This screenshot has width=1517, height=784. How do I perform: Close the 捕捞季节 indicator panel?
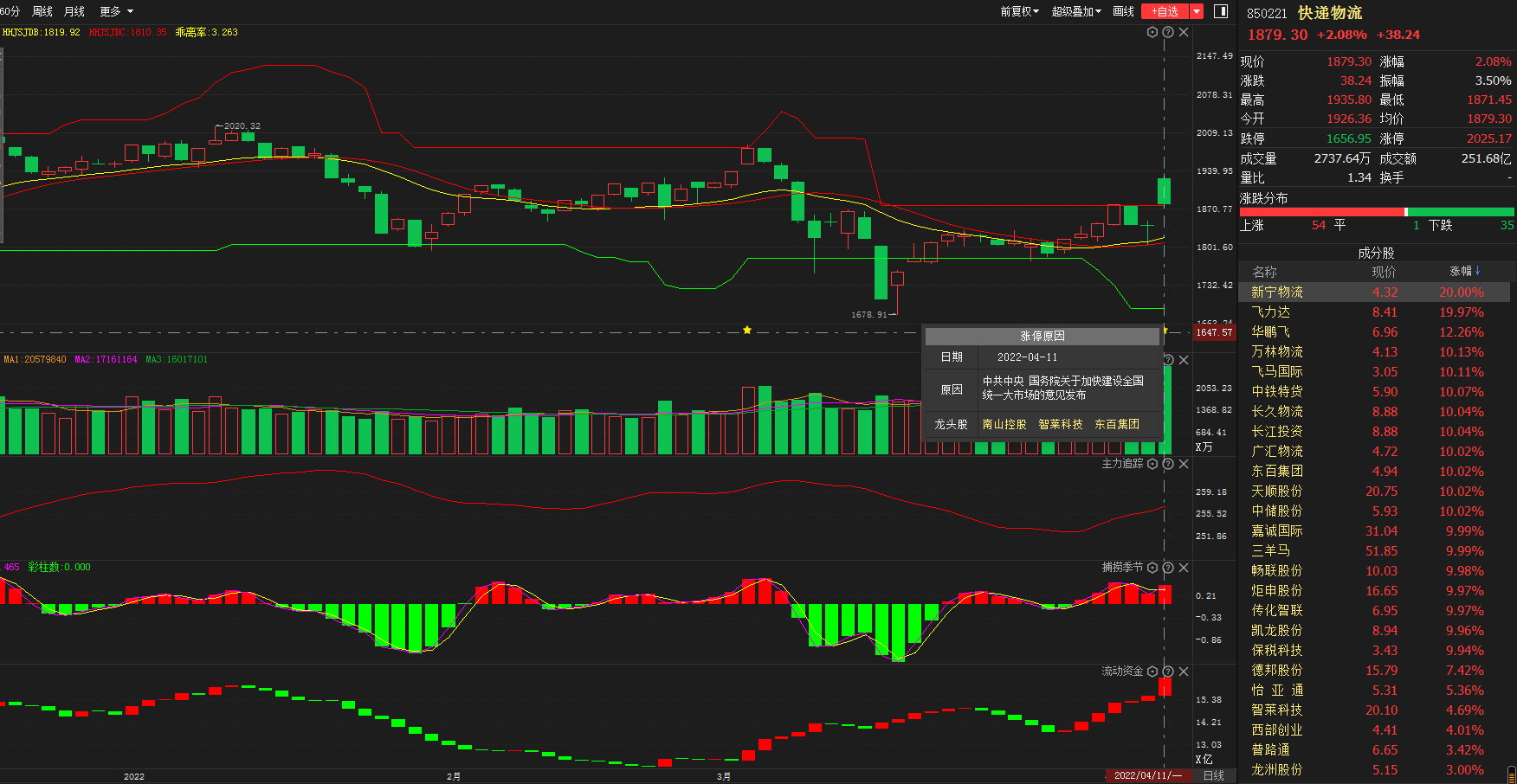tap(1184, 568)
